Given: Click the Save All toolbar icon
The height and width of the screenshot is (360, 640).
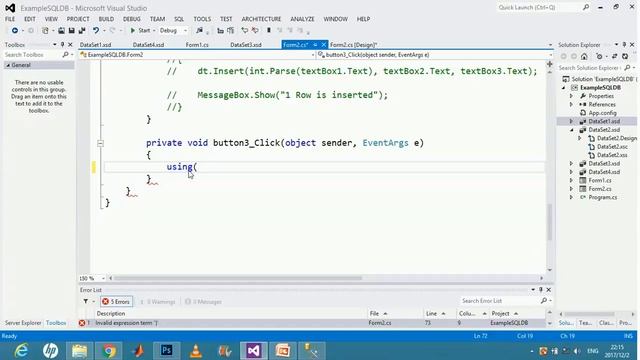Looking at the screenshot, I should coord(82,31).
